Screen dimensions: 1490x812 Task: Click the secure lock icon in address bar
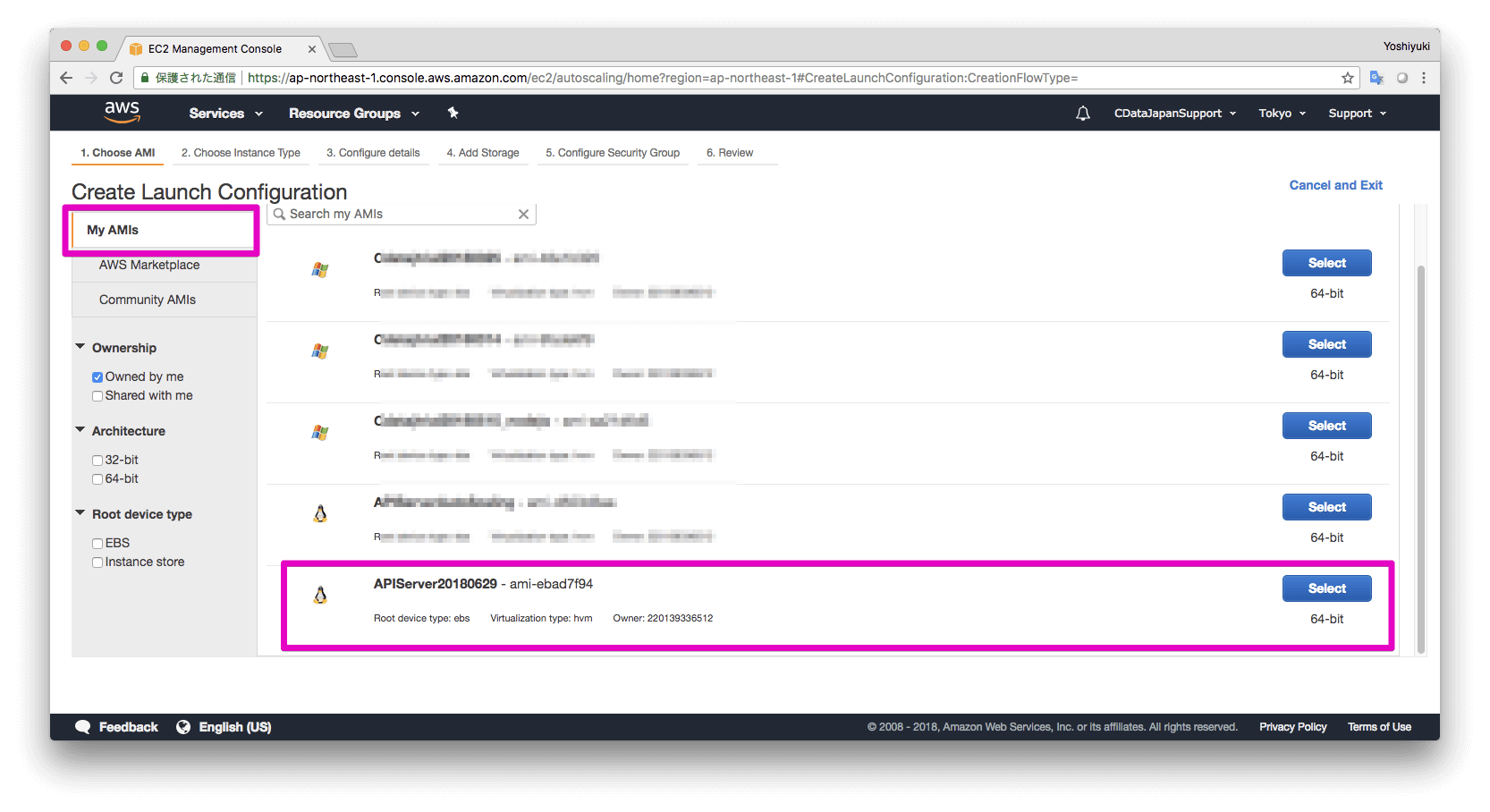(144, 78)
